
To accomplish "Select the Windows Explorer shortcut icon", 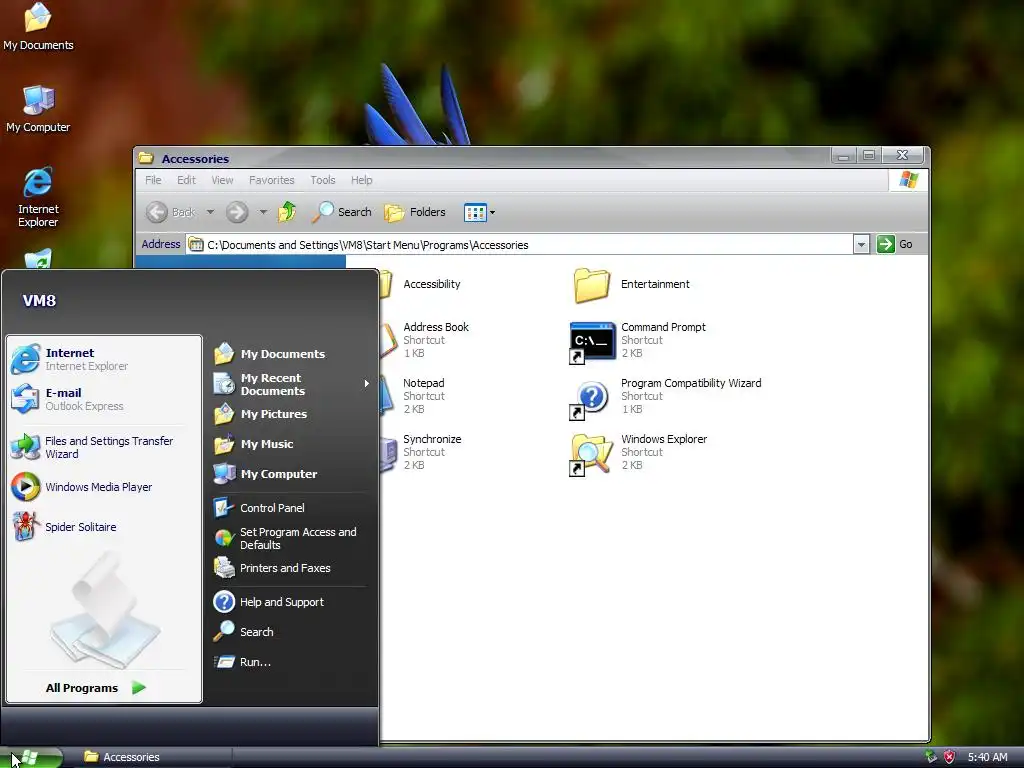I will pyautogui.click(x=592, y=453).
